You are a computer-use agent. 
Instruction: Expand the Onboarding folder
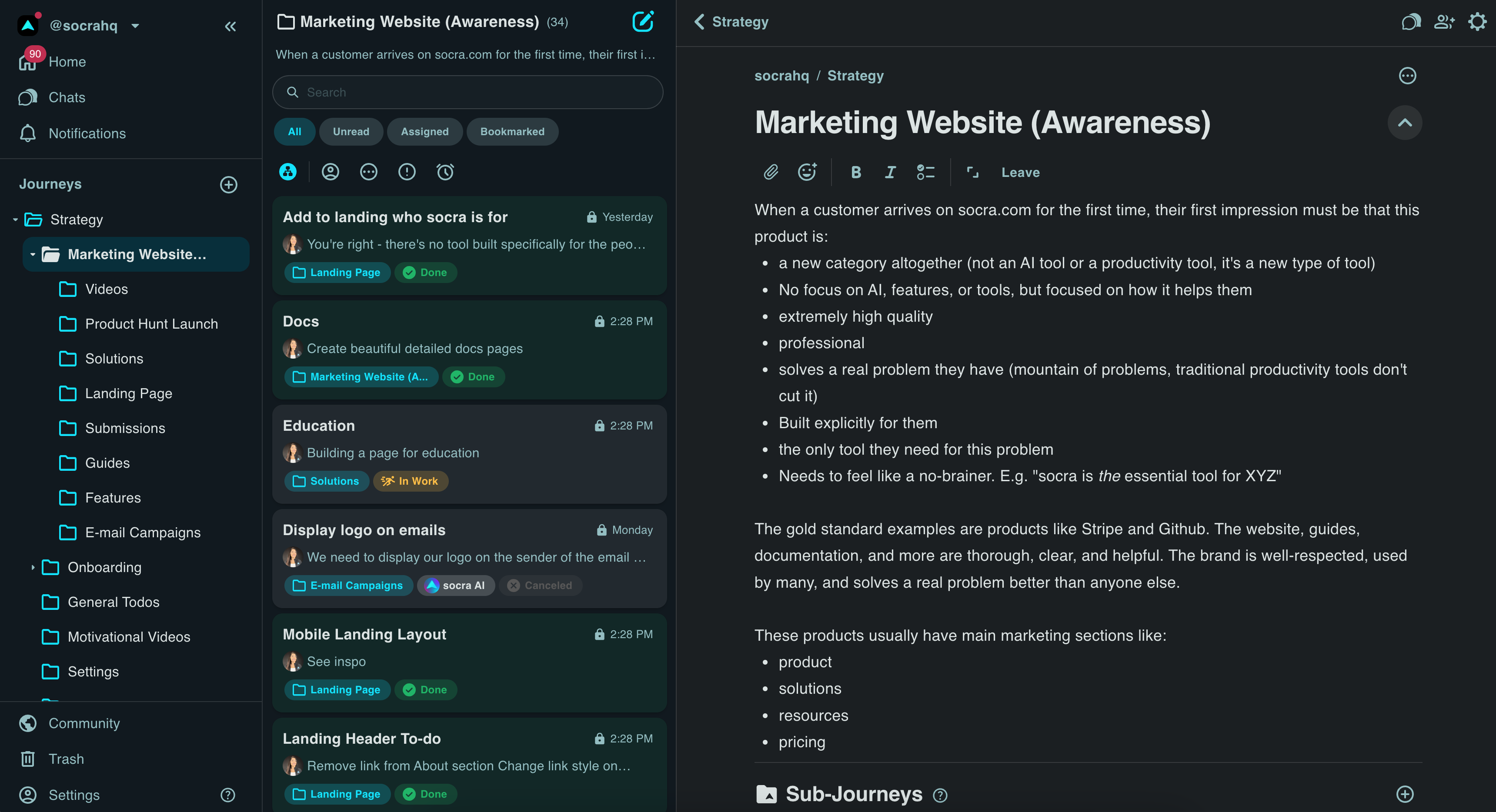33,568
